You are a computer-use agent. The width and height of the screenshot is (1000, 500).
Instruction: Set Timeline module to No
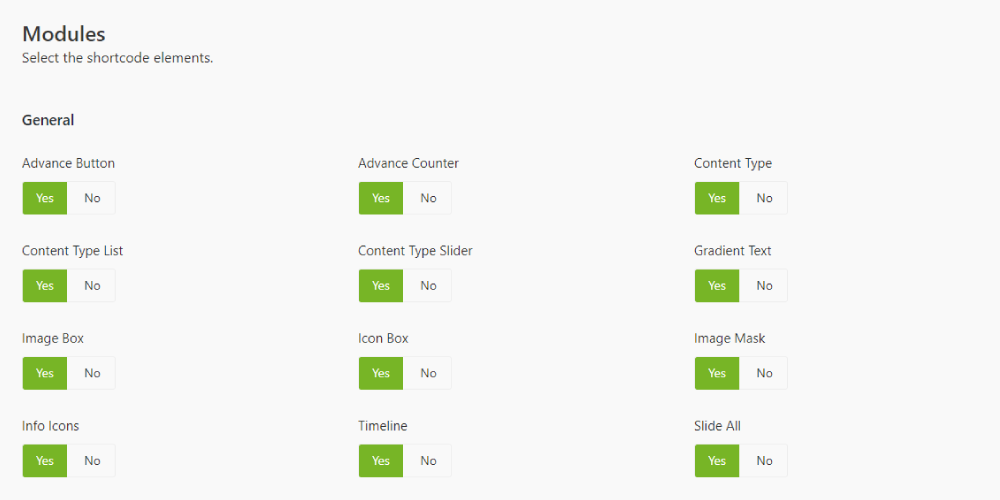pyautogui.click(x=428, y=461)
